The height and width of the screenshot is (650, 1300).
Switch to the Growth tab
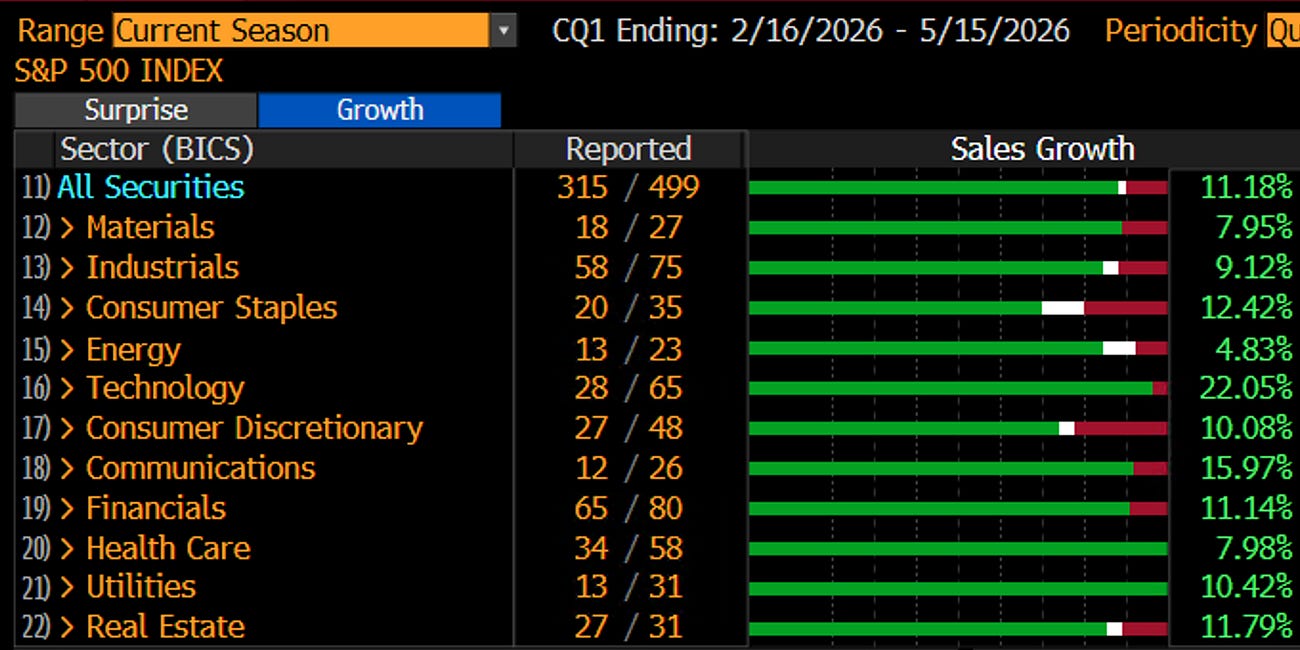(x=380, y=110)
